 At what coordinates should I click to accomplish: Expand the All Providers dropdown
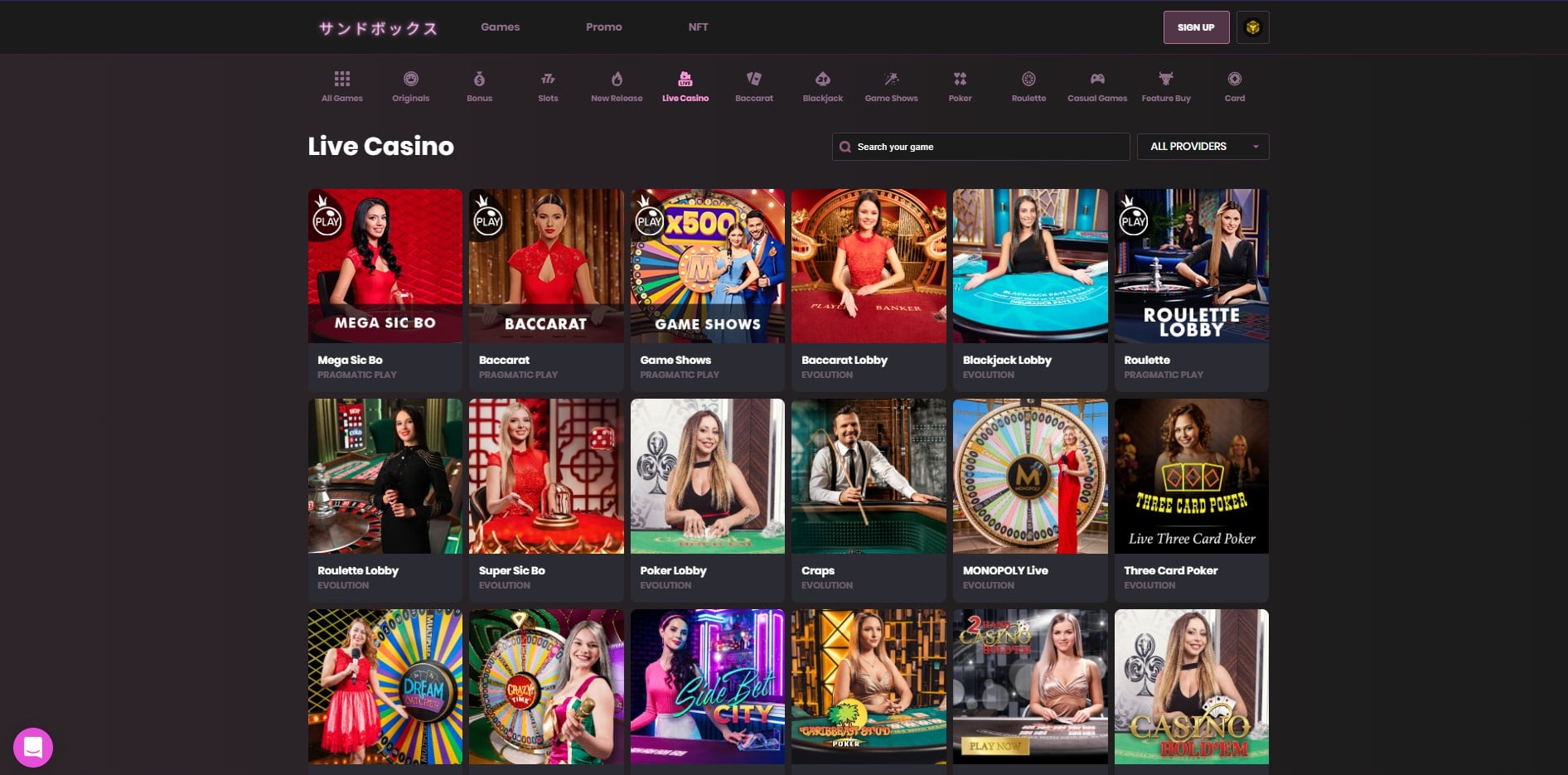(1203, 147)
